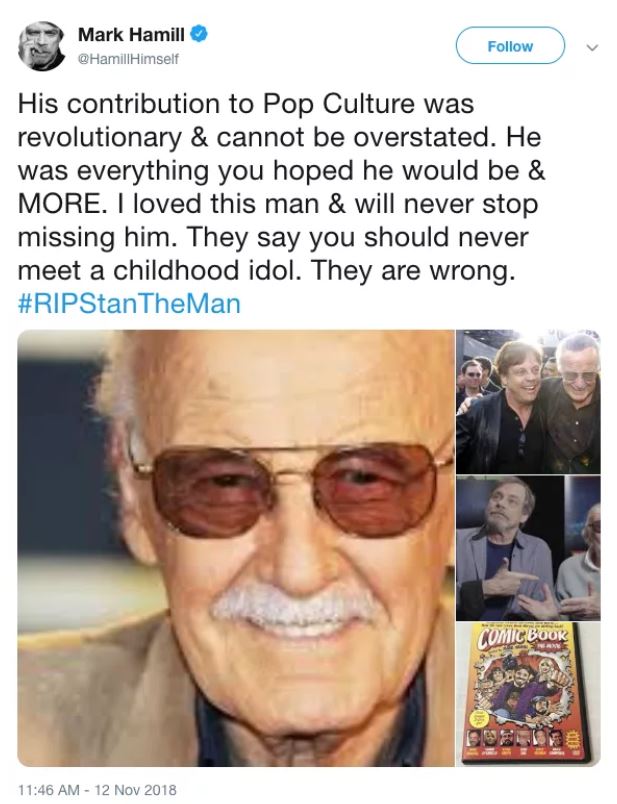Screen dimensions: 617x804
Task: Click the words "missing him" in tweet
Action: tap(111, 237)
